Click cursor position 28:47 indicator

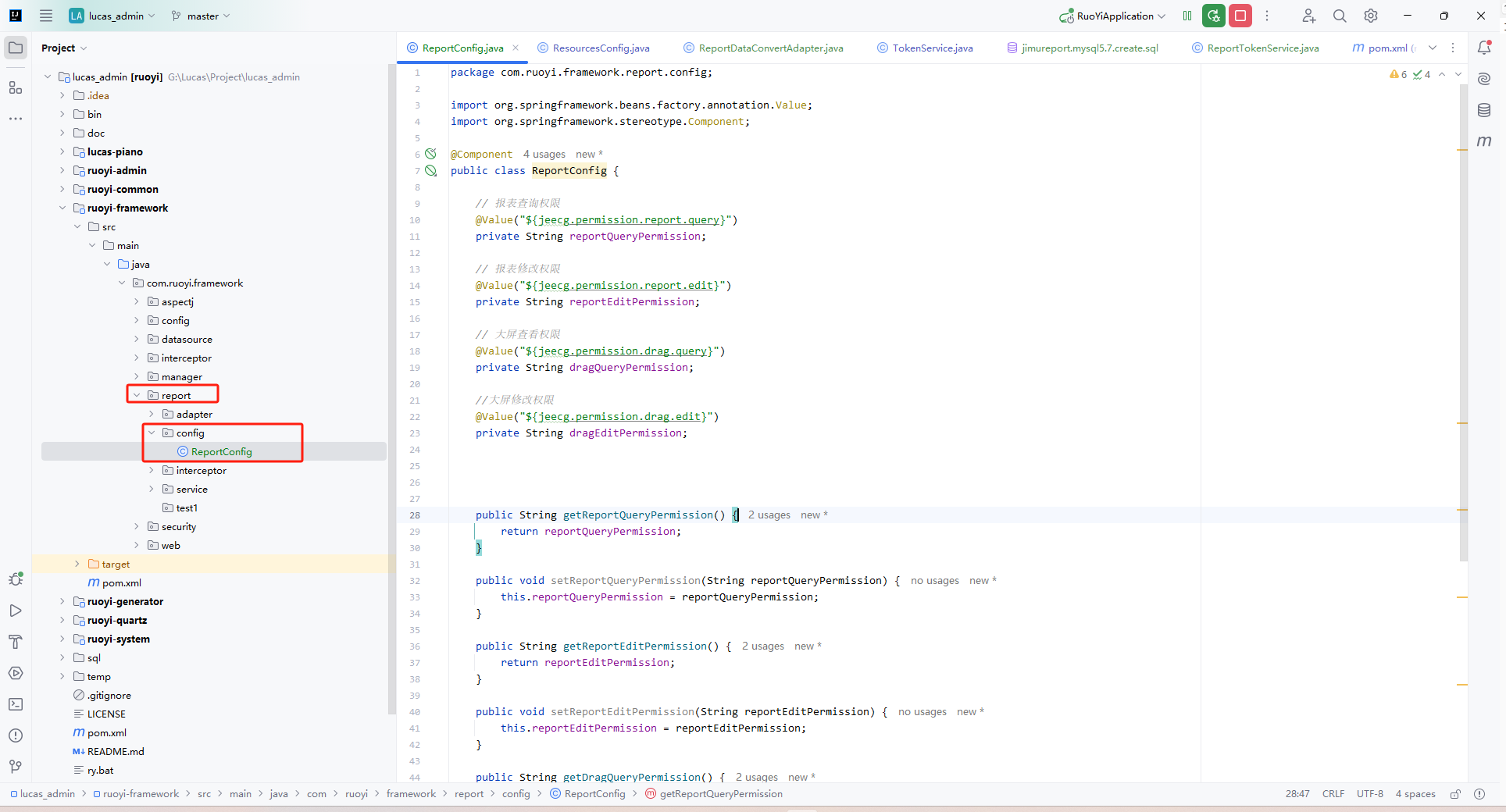[x=1297, y=794]
